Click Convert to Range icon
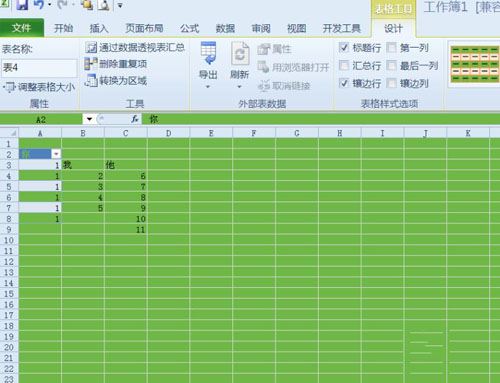Screen dimensions: 500x383 [90, 80]
